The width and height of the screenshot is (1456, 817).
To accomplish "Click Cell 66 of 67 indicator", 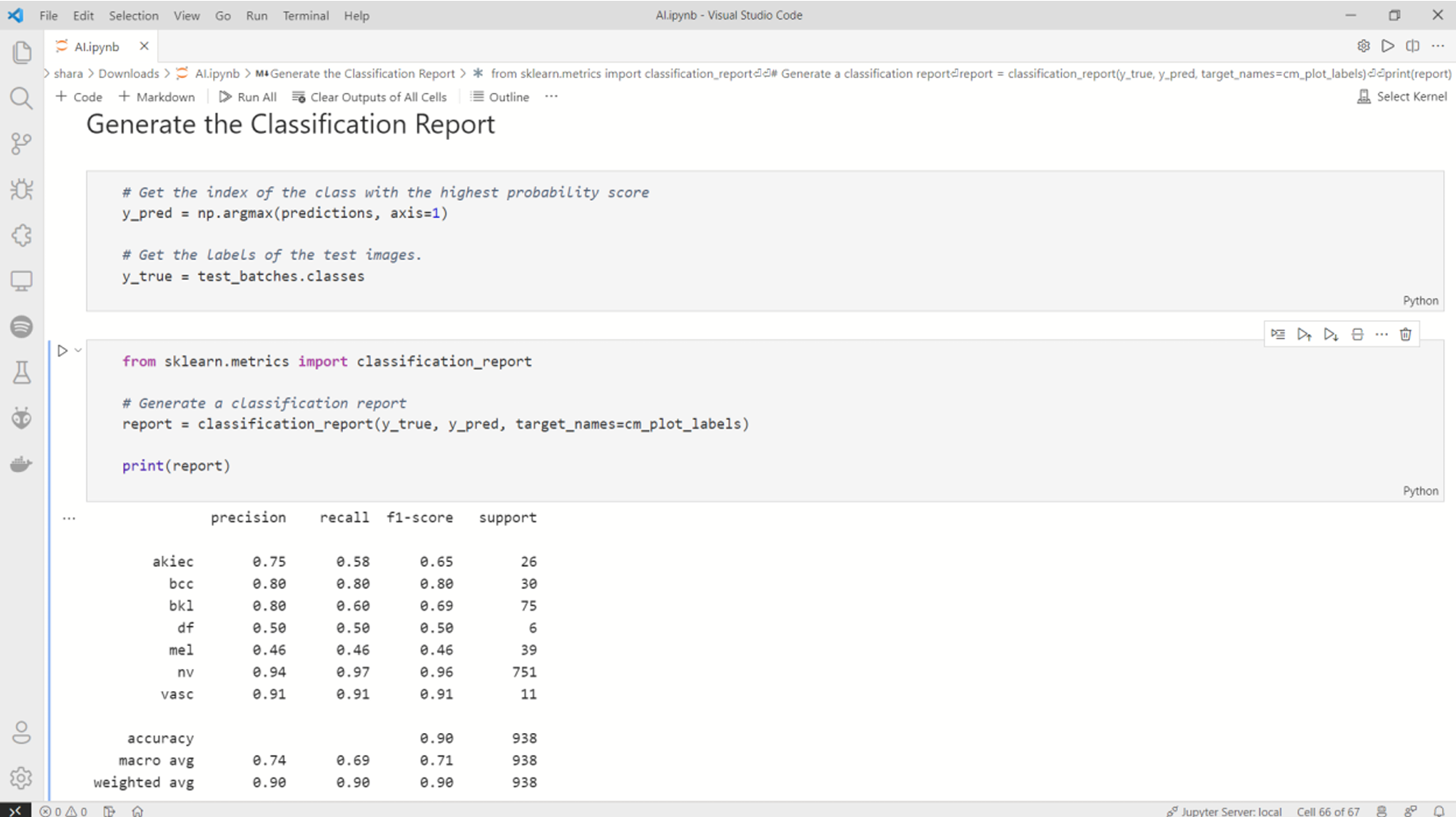I will click(x=1328, y=811).
